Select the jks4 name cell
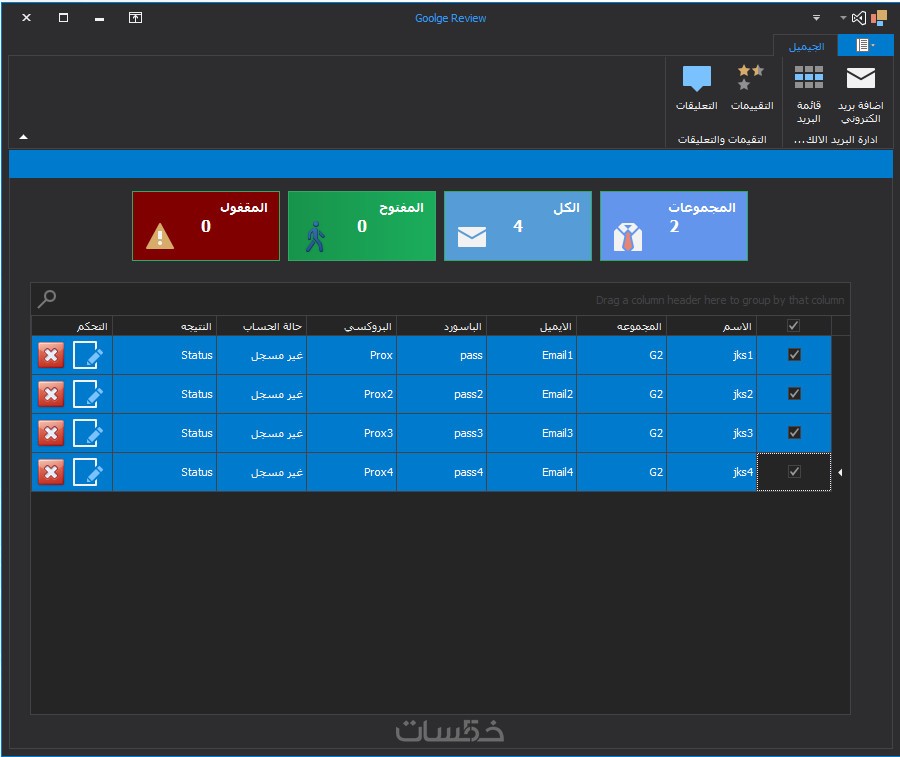 pyautogui.click(x=712, y=472)
